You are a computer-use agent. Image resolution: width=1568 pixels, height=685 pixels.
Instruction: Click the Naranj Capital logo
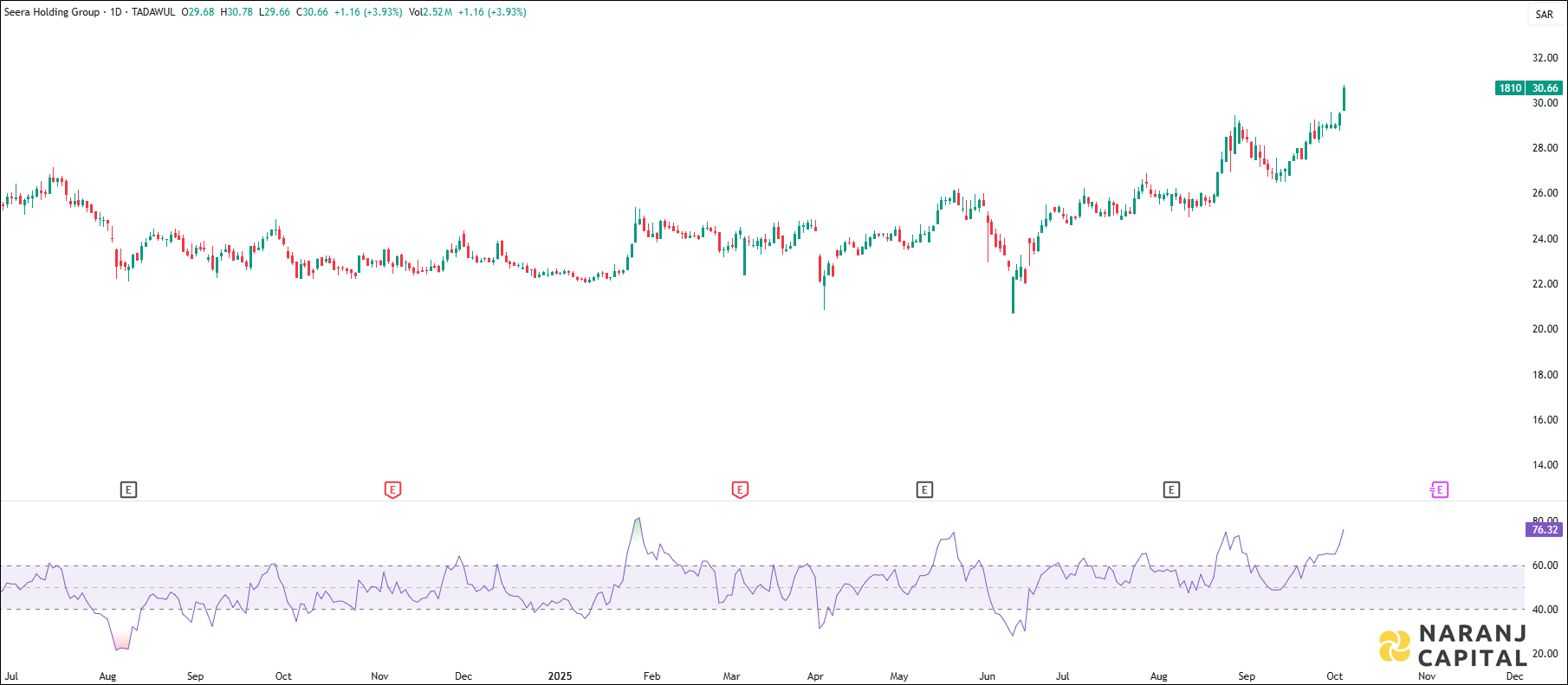[1452, 646]
